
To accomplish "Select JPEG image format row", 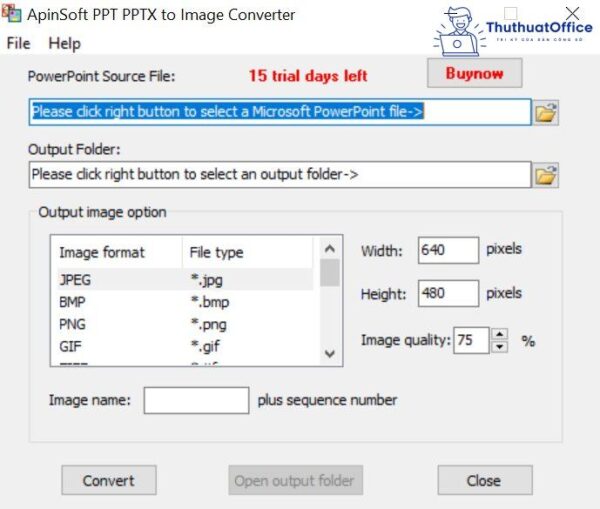I will [186, 280].
